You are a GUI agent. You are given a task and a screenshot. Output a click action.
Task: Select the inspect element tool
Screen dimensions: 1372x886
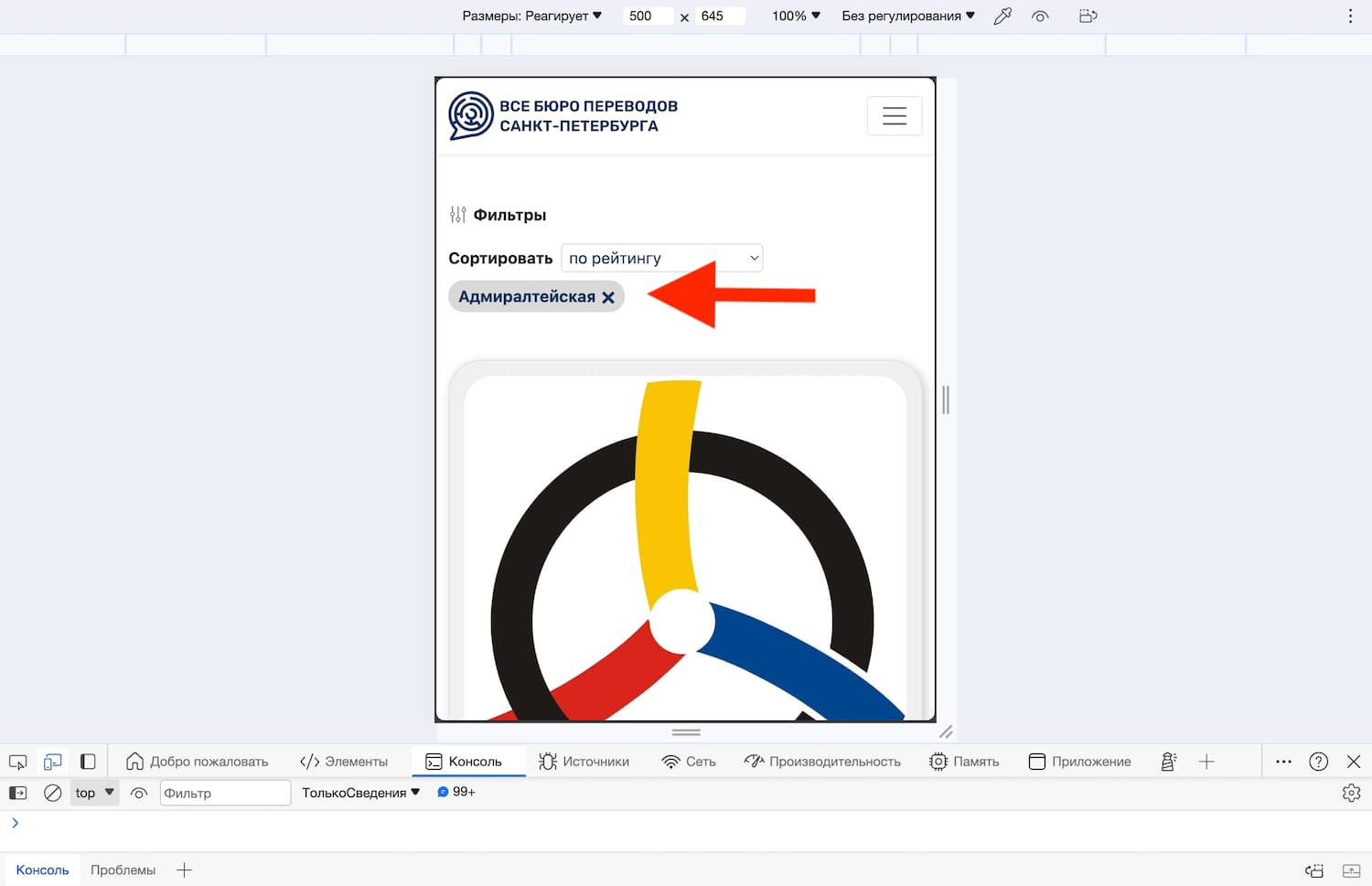coord(17,762)
